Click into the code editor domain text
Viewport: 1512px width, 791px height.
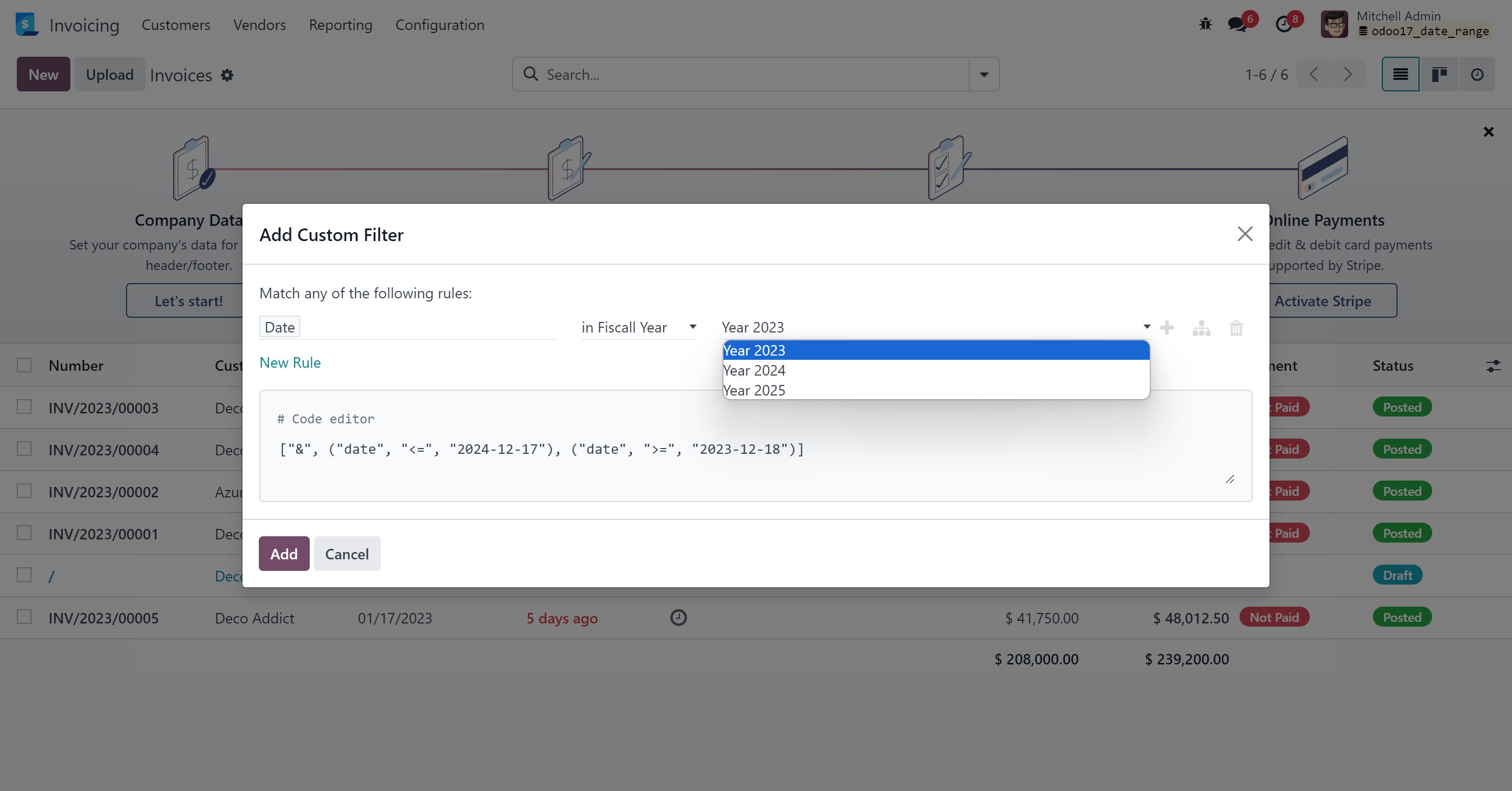(541, 449)
